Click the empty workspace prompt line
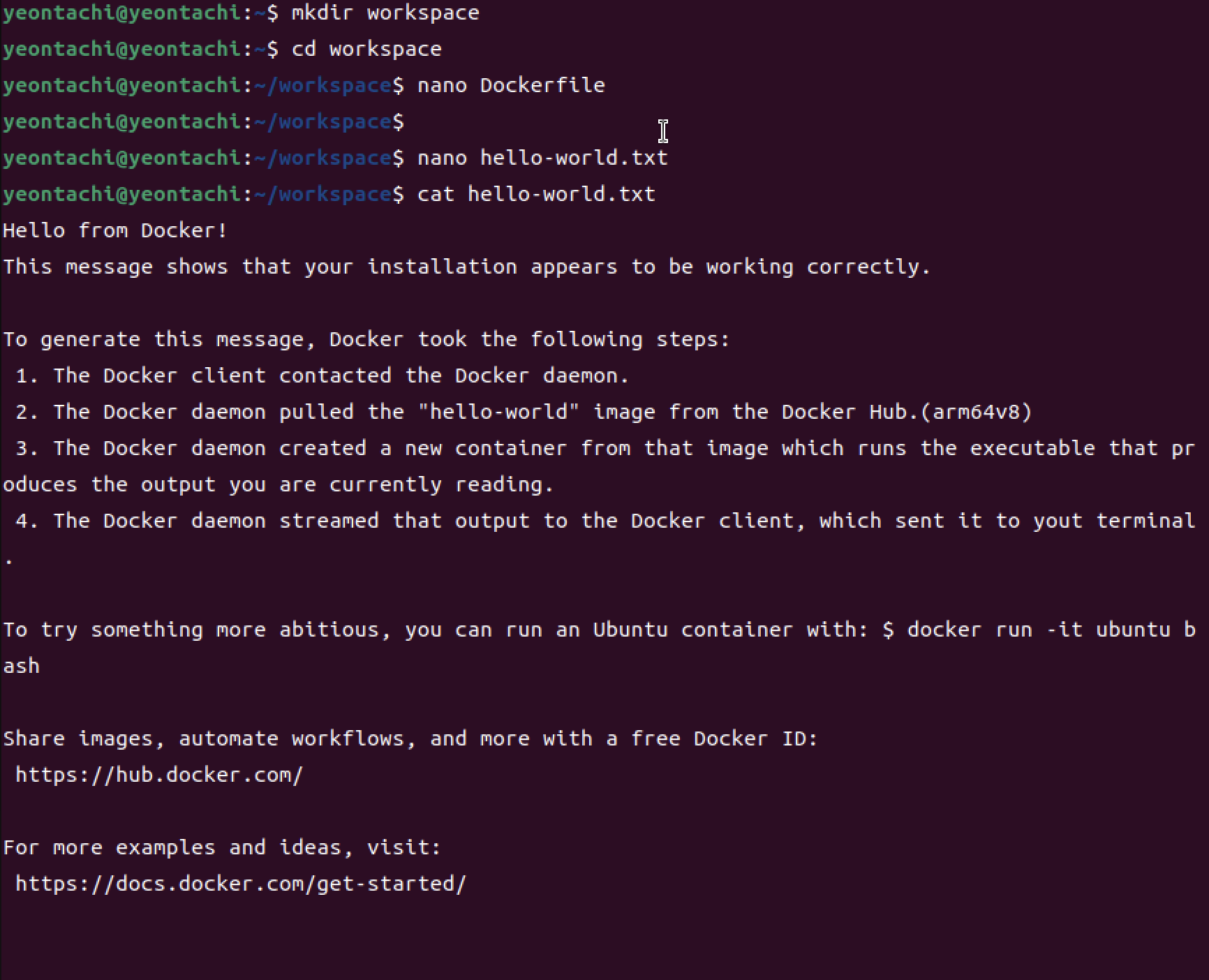 [204, 121]
